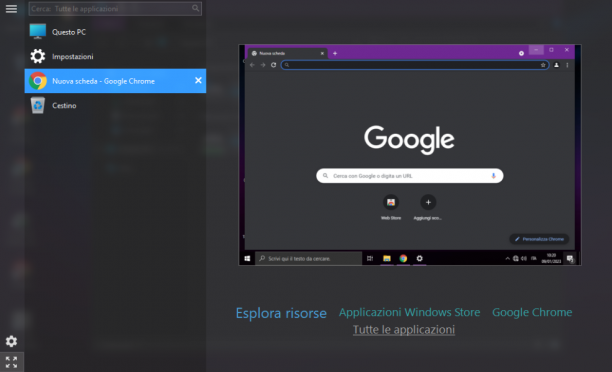Screen dimensions: 612x372
Task: Focus the 'Cerca: Tutte le applicazioni' search field
Action: click(x=115, y=9)
